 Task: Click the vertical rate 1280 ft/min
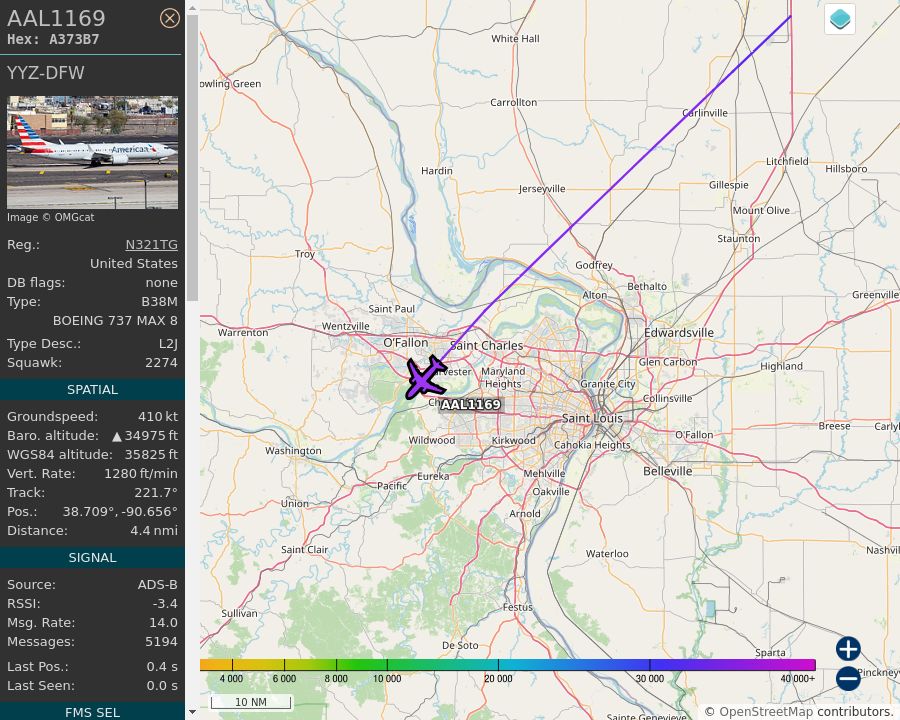141,473
